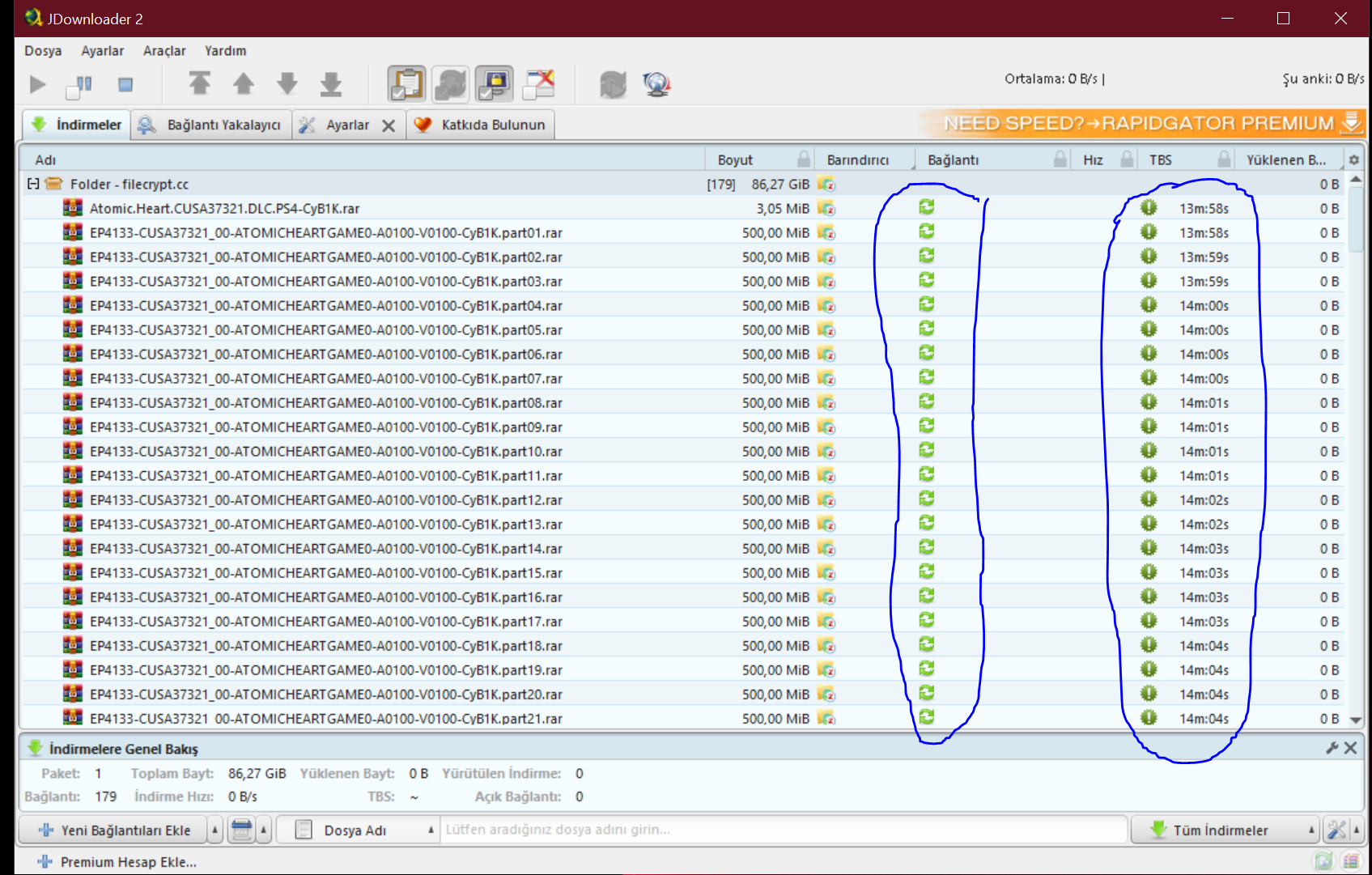Expand the Yeni Bağlantıları Ekle arrow menu
This screenshot has width=1372, height=875.
[x=215, y=830]
